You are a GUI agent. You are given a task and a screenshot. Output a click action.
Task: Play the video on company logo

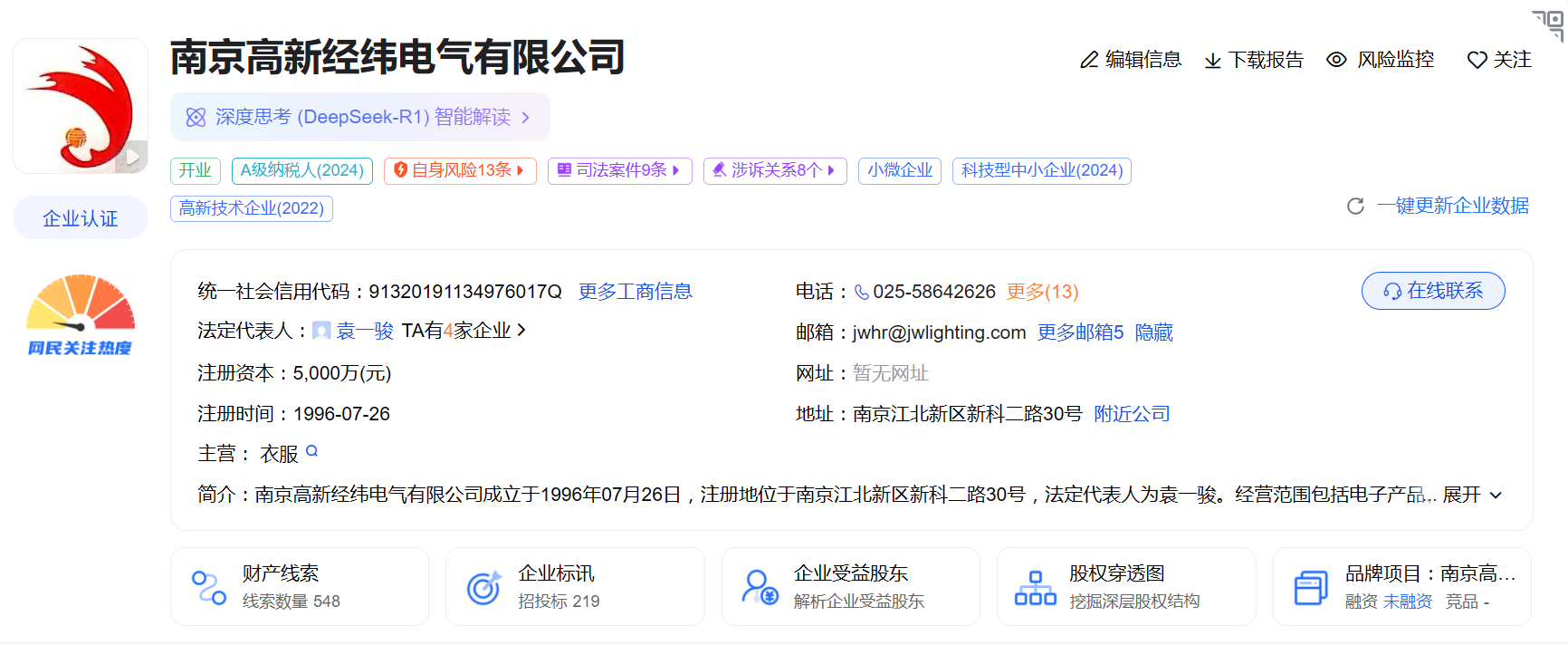[x=132, y=157]
